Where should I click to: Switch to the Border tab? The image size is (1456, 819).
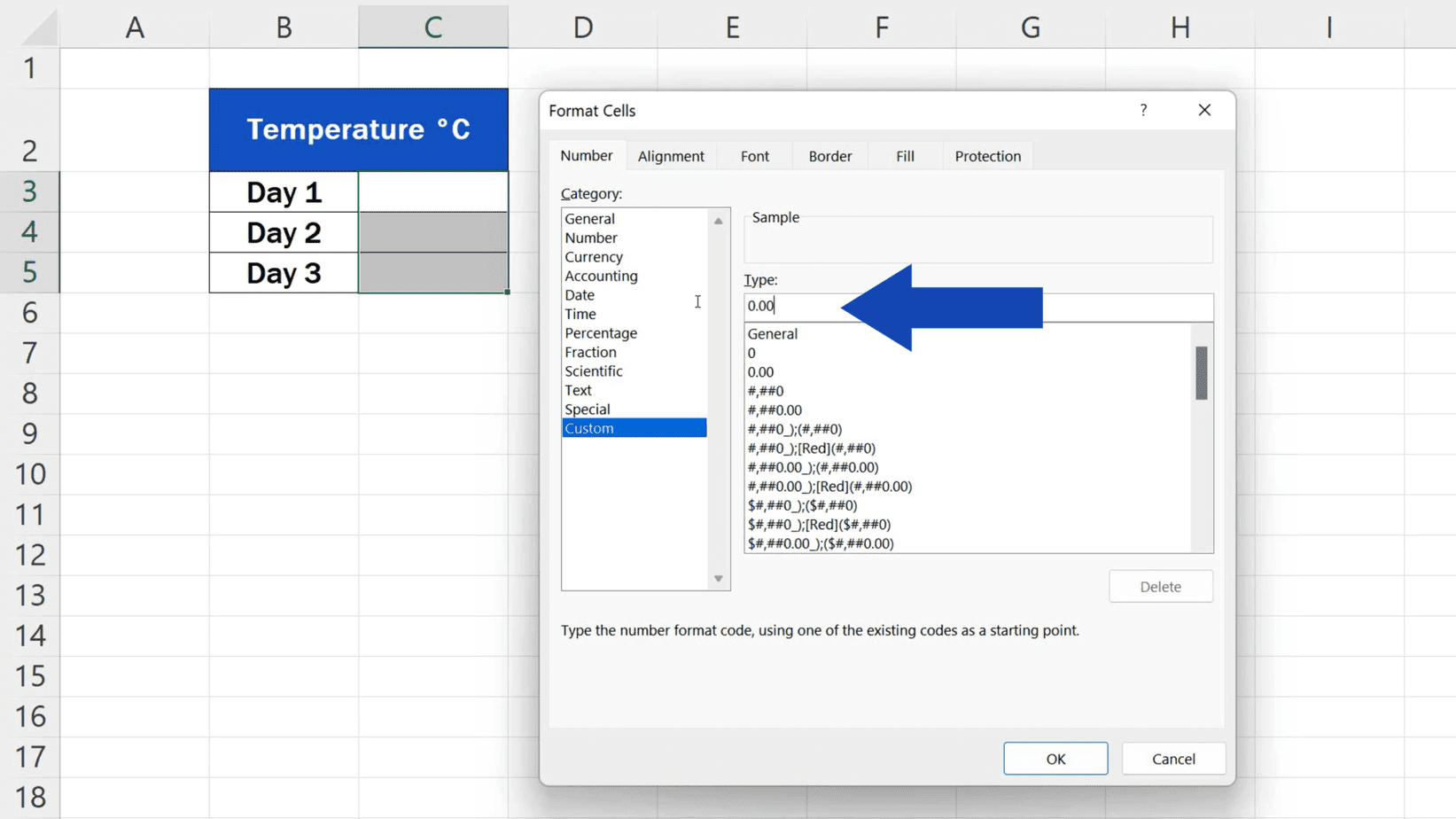coord(829,155)
